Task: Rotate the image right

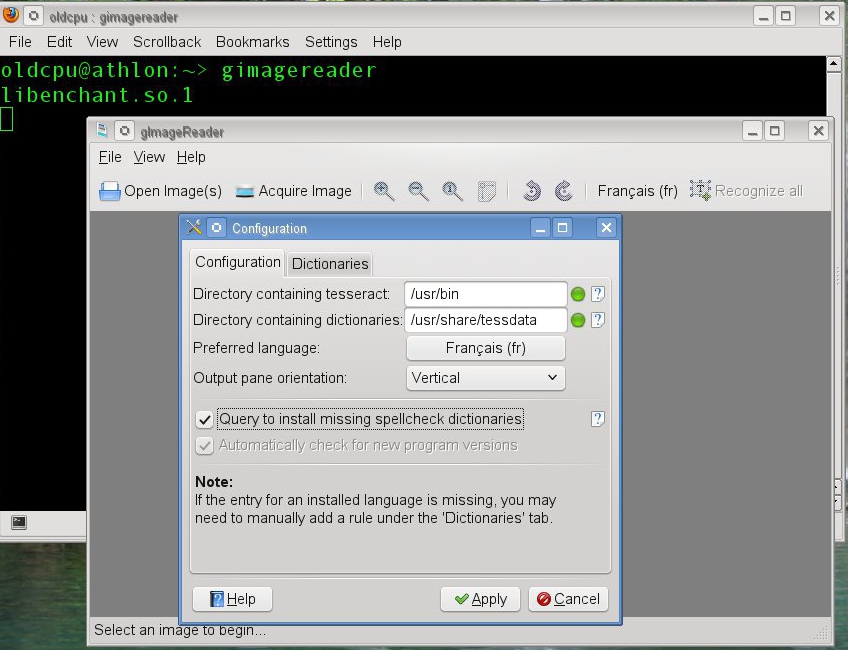Action: (x=564, y=191)
